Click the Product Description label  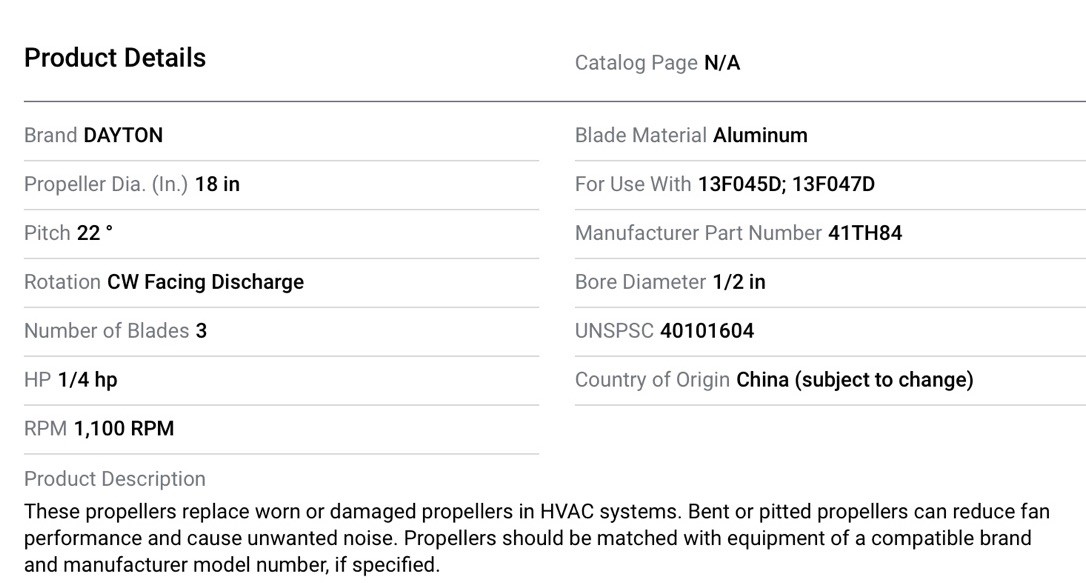click(x=115, y=478)
